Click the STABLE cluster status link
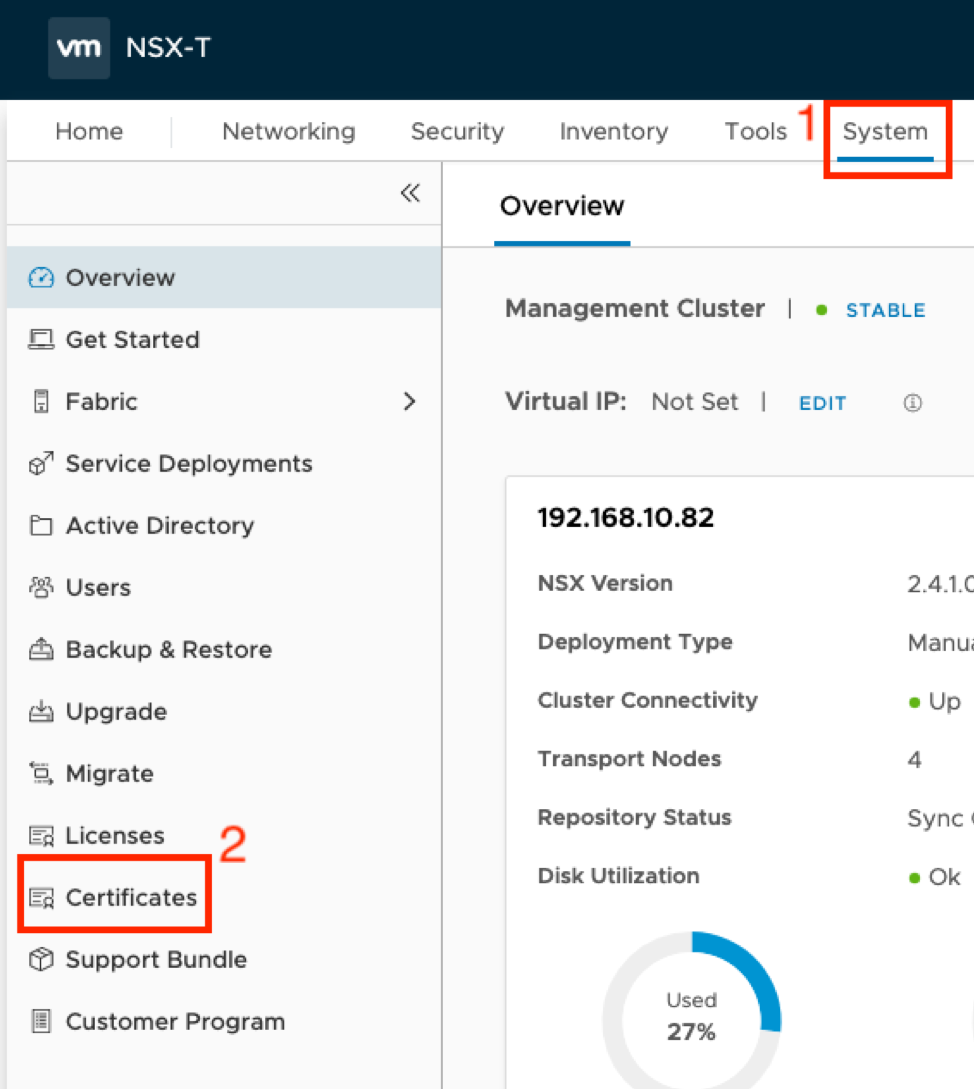The height and width of the screenshot is (1089, 974). pos(885,310)
